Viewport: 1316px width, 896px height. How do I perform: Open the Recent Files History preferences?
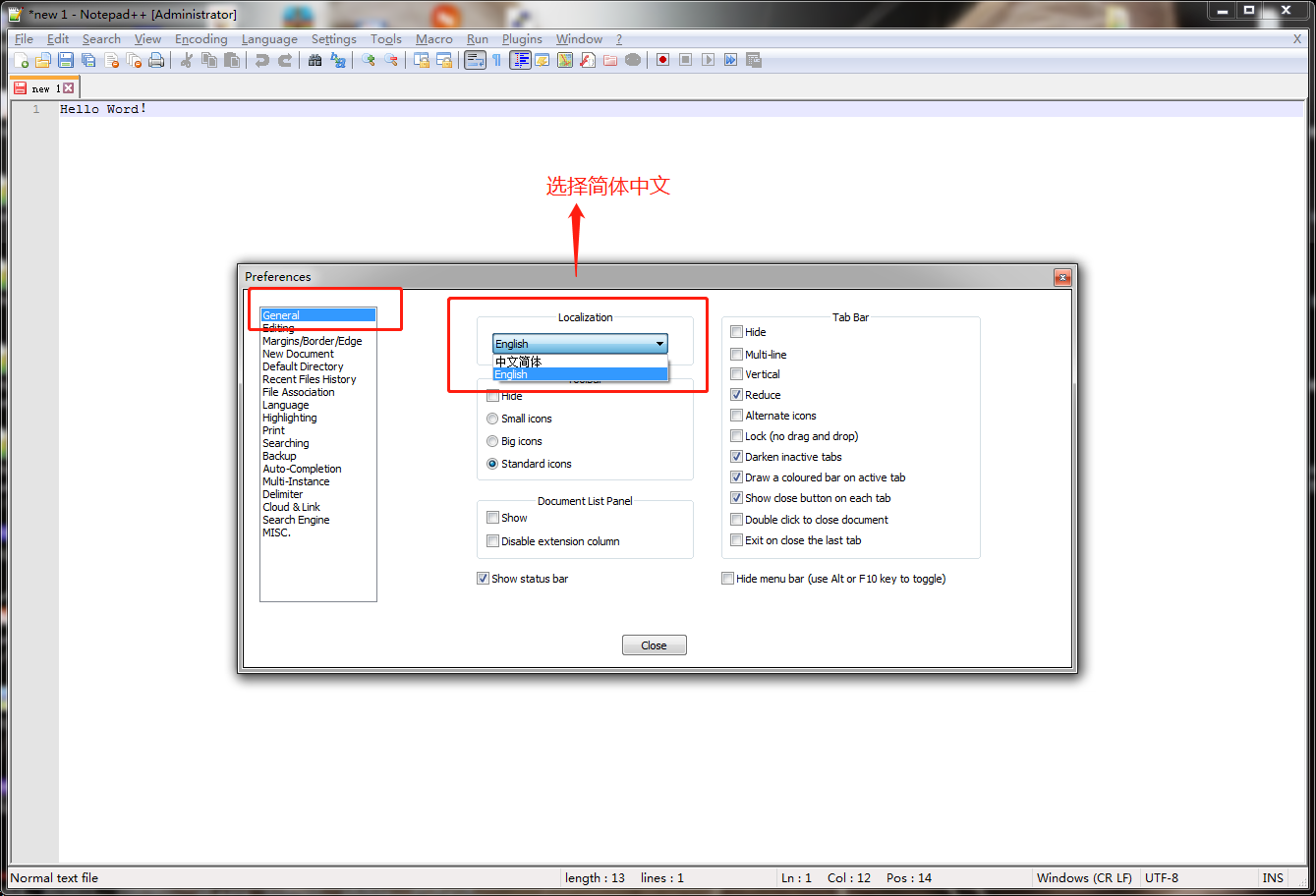pyautogui.click(x=310, y=379)
